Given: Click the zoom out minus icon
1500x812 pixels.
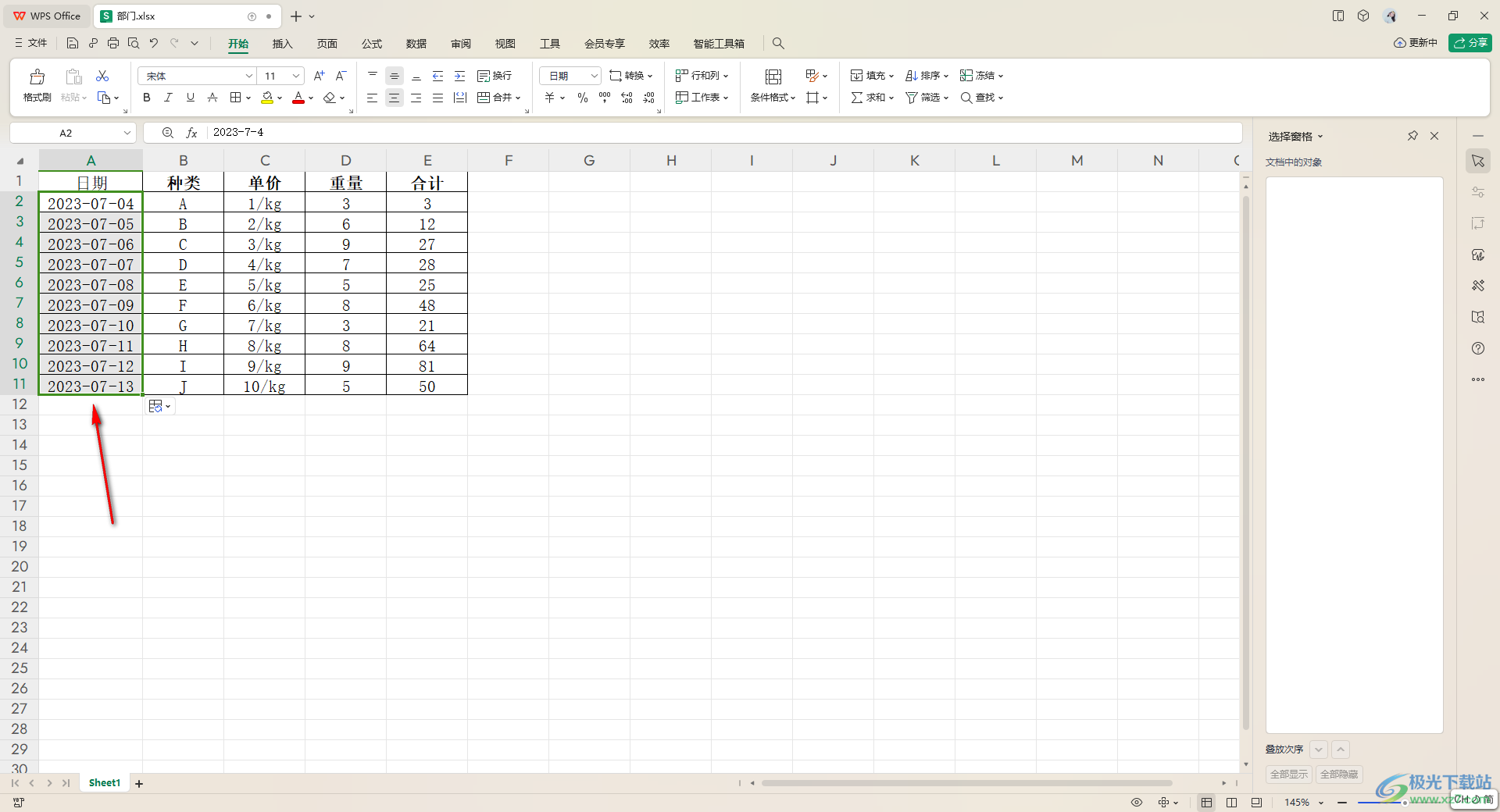Looking at the screenshot, I should (x=1342, y=802).
